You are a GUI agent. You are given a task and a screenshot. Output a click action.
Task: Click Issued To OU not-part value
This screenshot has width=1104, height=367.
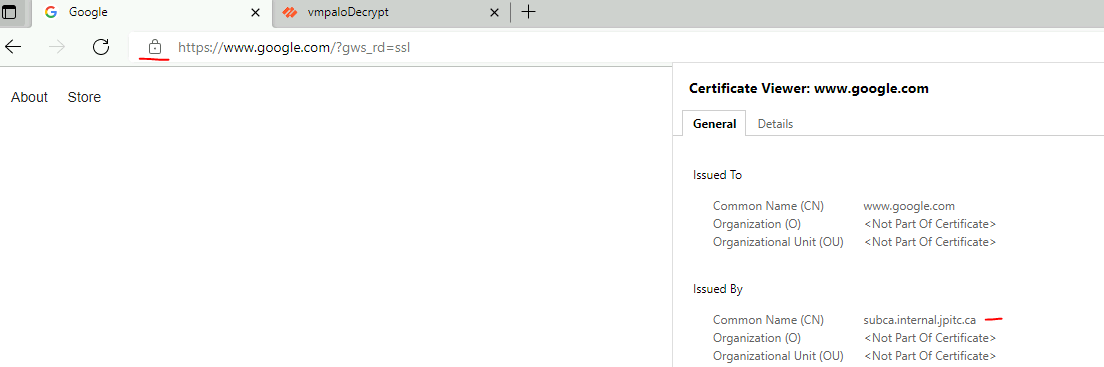(x=930, y=242)
